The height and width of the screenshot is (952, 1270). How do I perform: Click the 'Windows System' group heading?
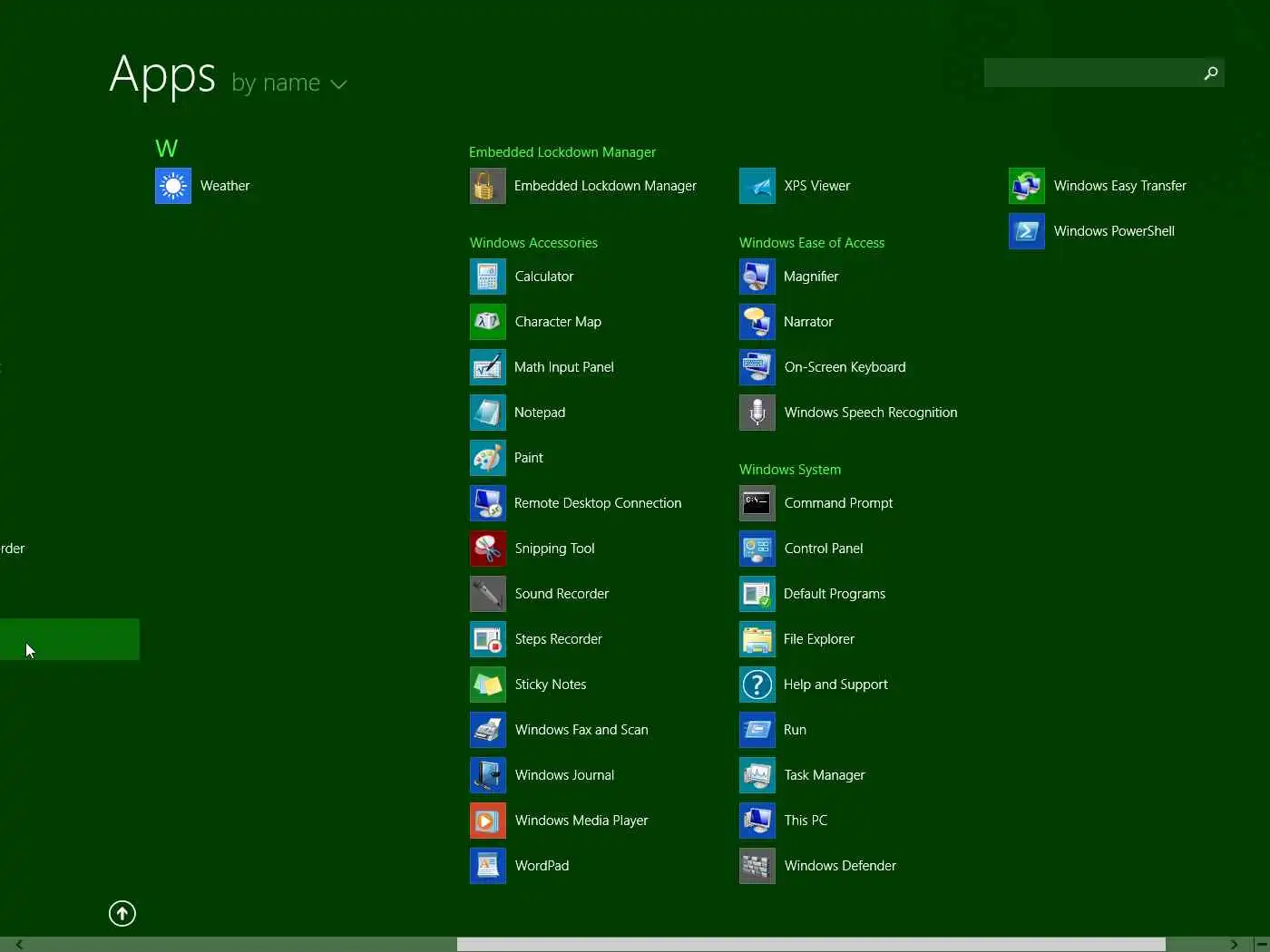(x=790, y=470)
